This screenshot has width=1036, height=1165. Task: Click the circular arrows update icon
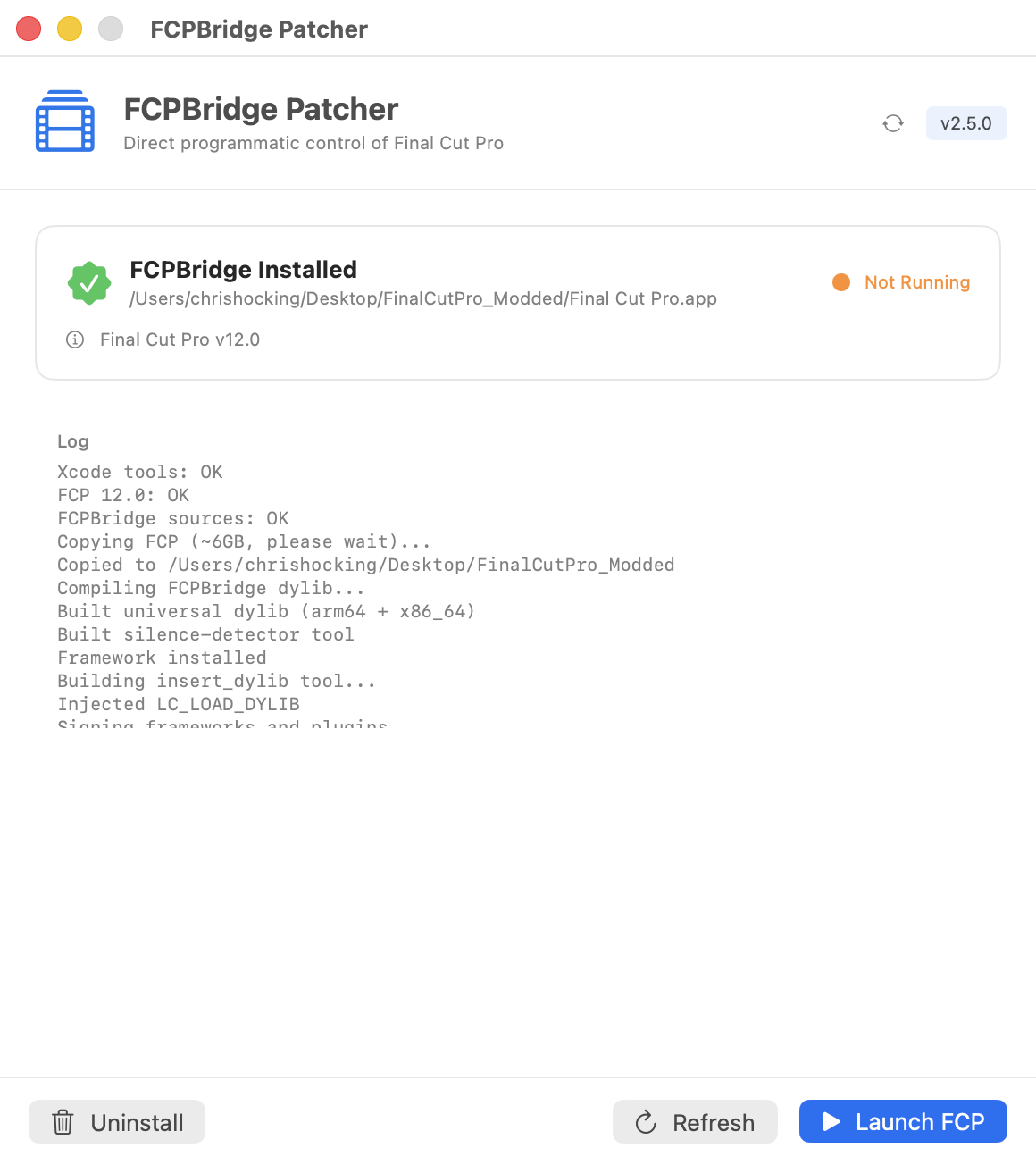[x=893, y=123]
